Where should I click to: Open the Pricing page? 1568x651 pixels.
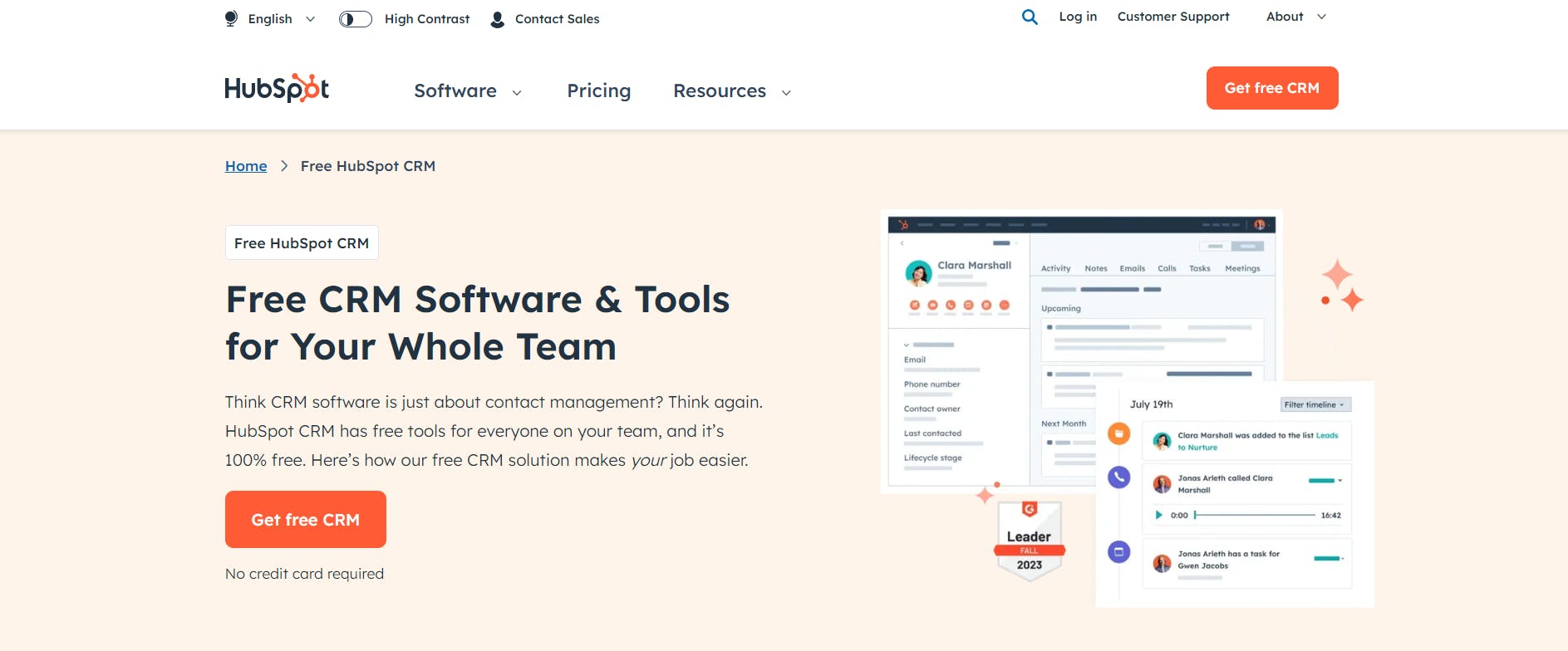(599, 91)
